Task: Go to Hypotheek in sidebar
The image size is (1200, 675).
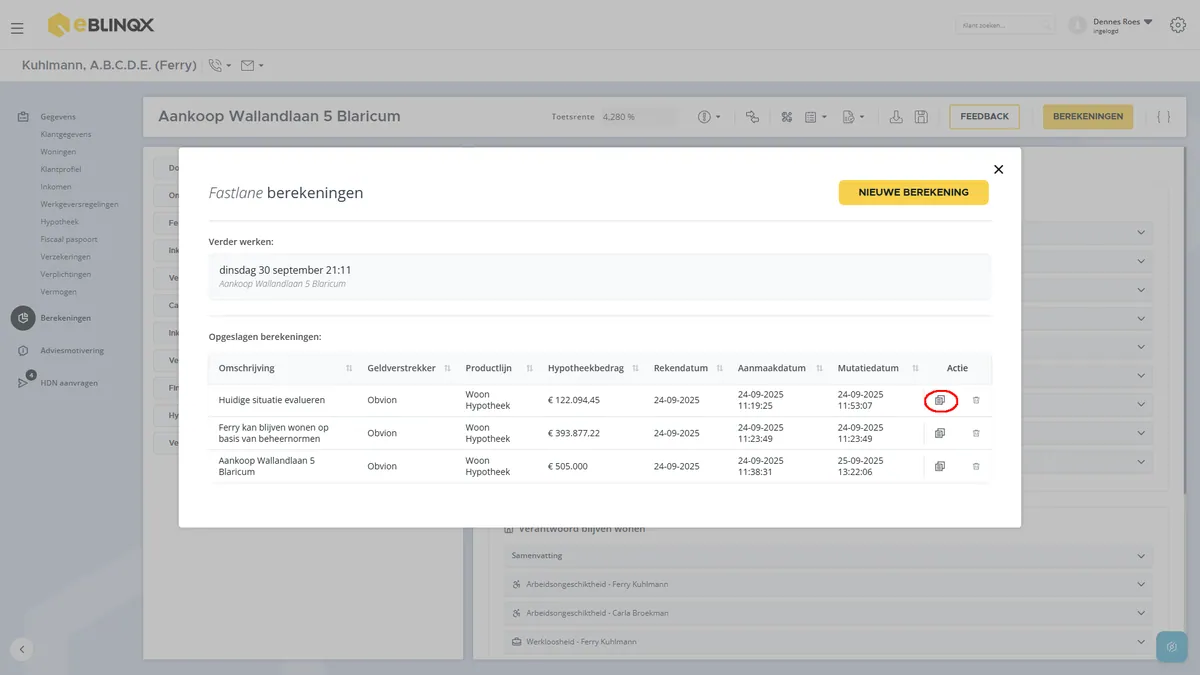Action: (x=59, y=222)
